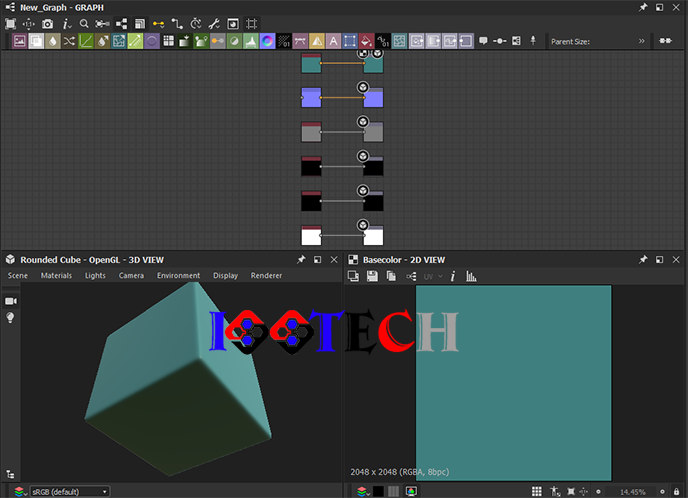688x498 pixels.
Task: Open the wrench tools dropdown
Action: coord(214,24)
